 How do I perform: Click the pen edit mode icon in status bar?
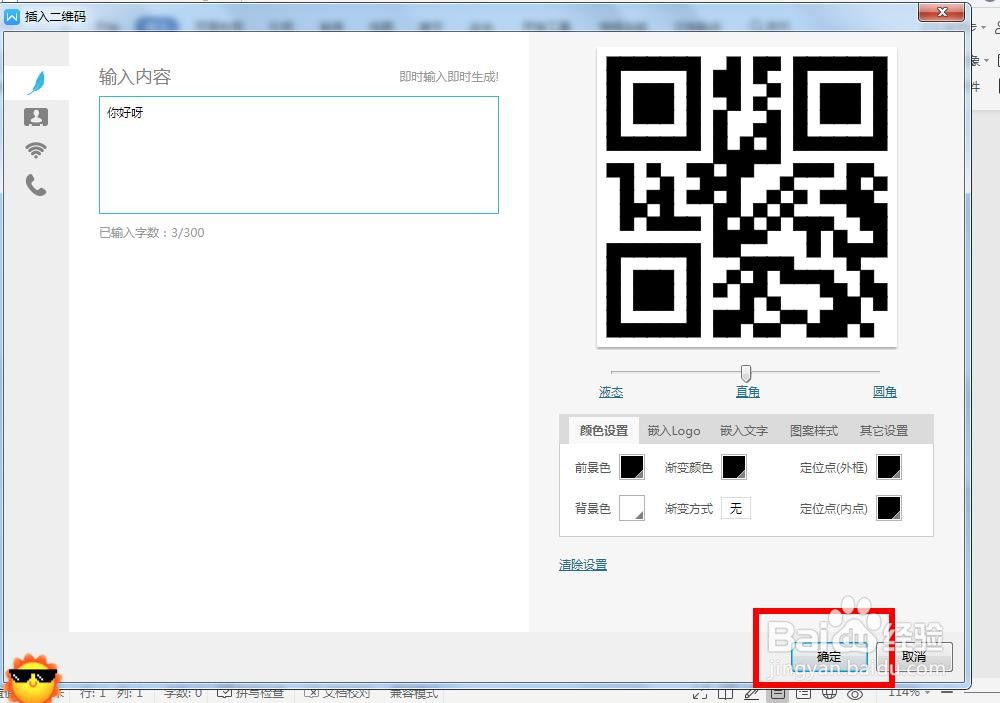[x=751, y=693]
